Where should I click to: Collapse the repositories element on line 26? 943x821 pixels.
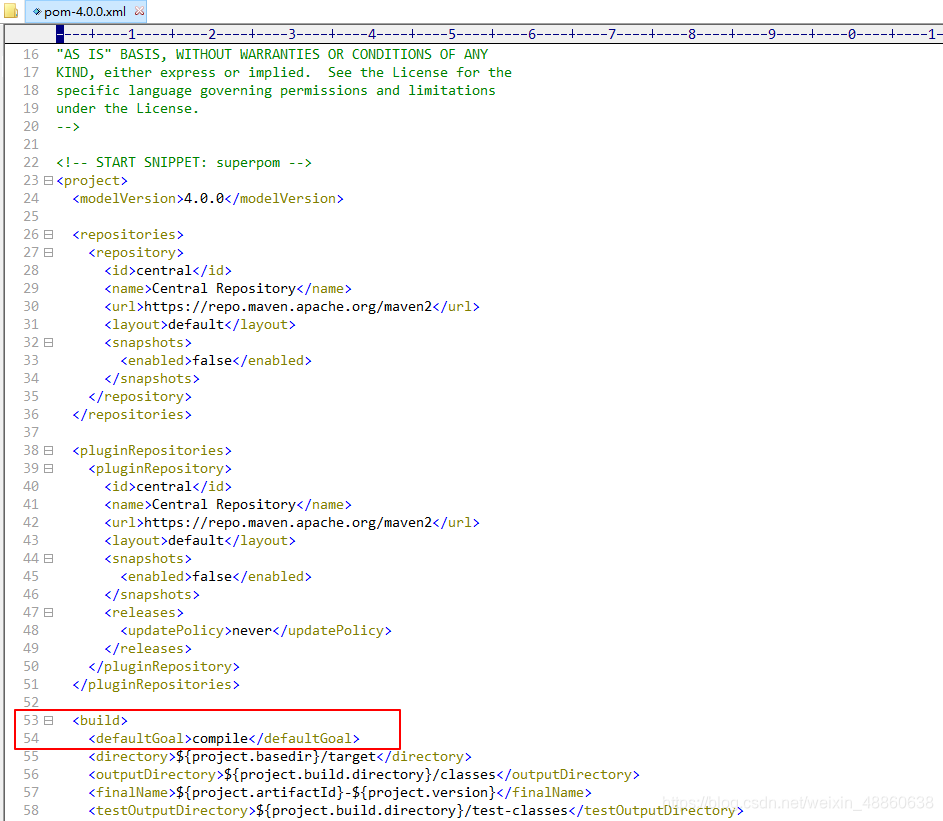pos(49,235)
